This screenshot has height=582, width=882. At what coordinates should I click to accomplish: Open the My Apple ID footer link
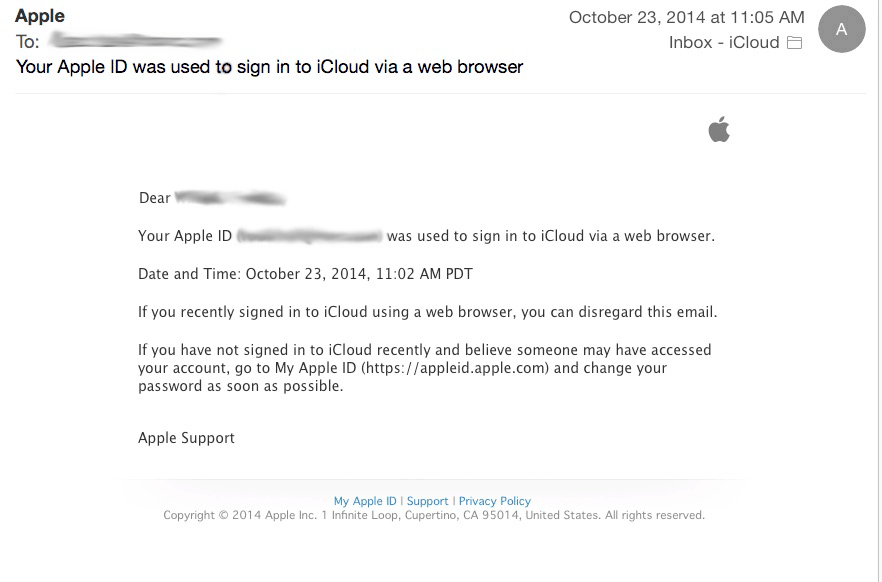click(x=365, y=501)
